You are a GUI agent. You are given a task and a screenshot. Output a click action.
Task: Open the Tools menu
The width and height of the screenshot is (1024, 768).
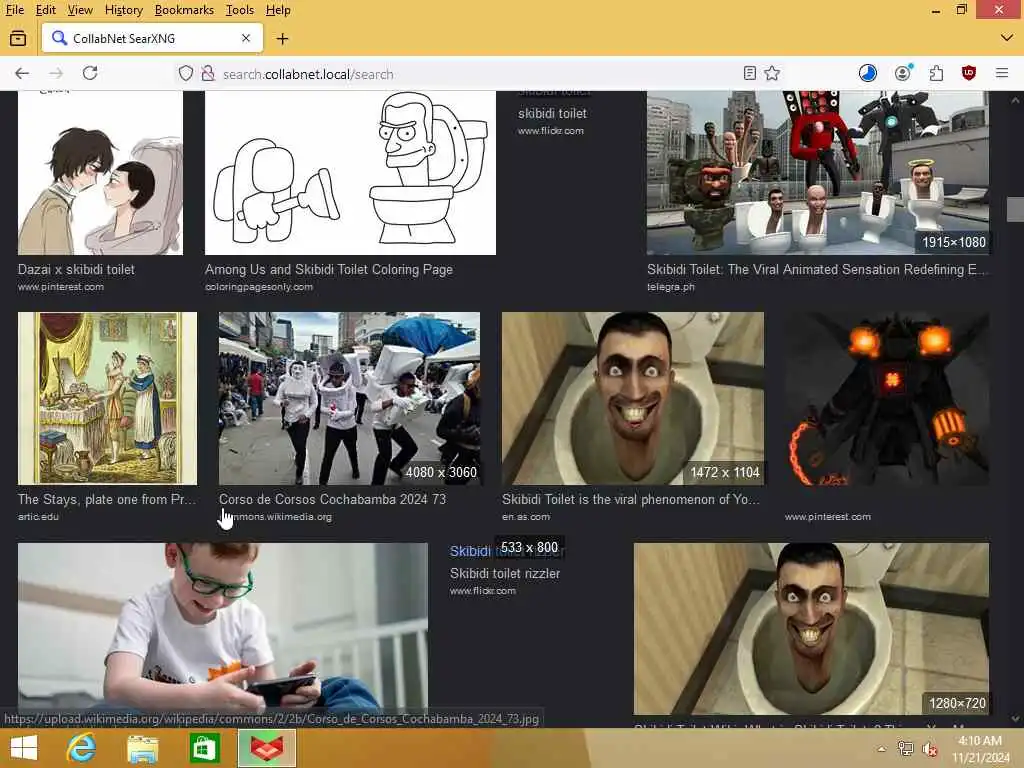[240, 10]
